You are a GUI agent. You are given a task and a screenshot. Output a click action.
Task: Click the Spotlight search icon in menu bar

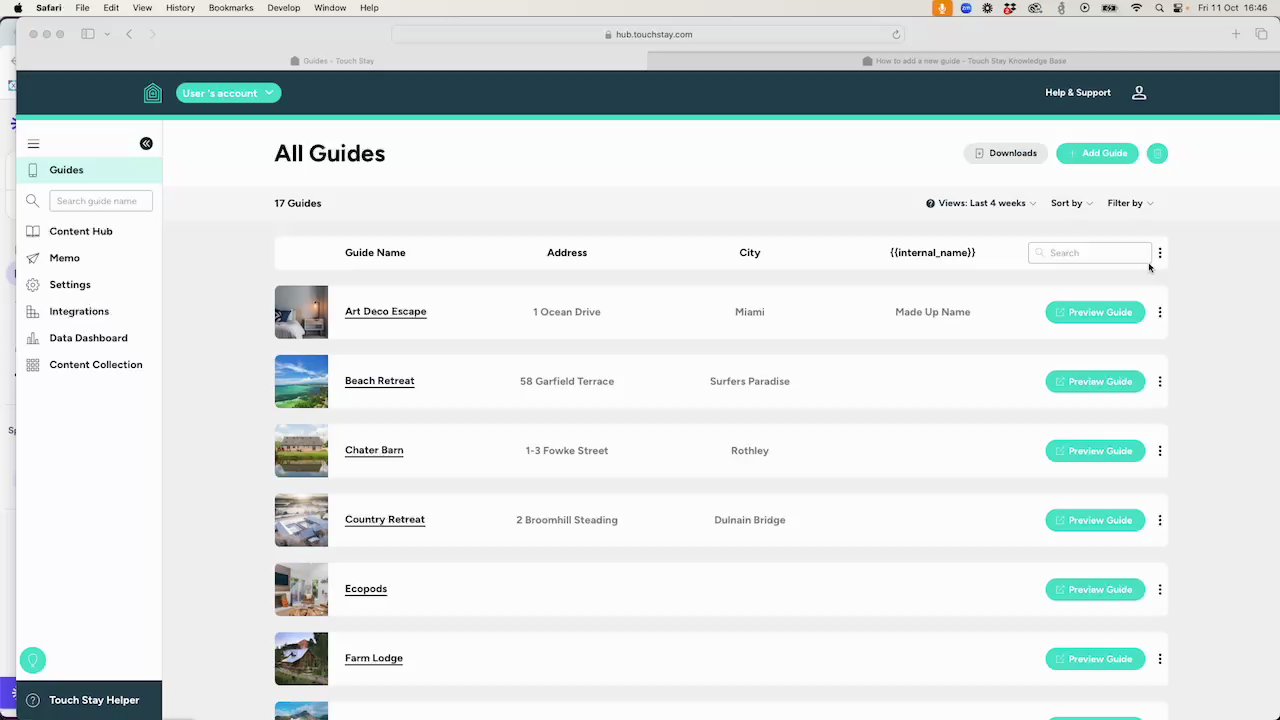1159,8
